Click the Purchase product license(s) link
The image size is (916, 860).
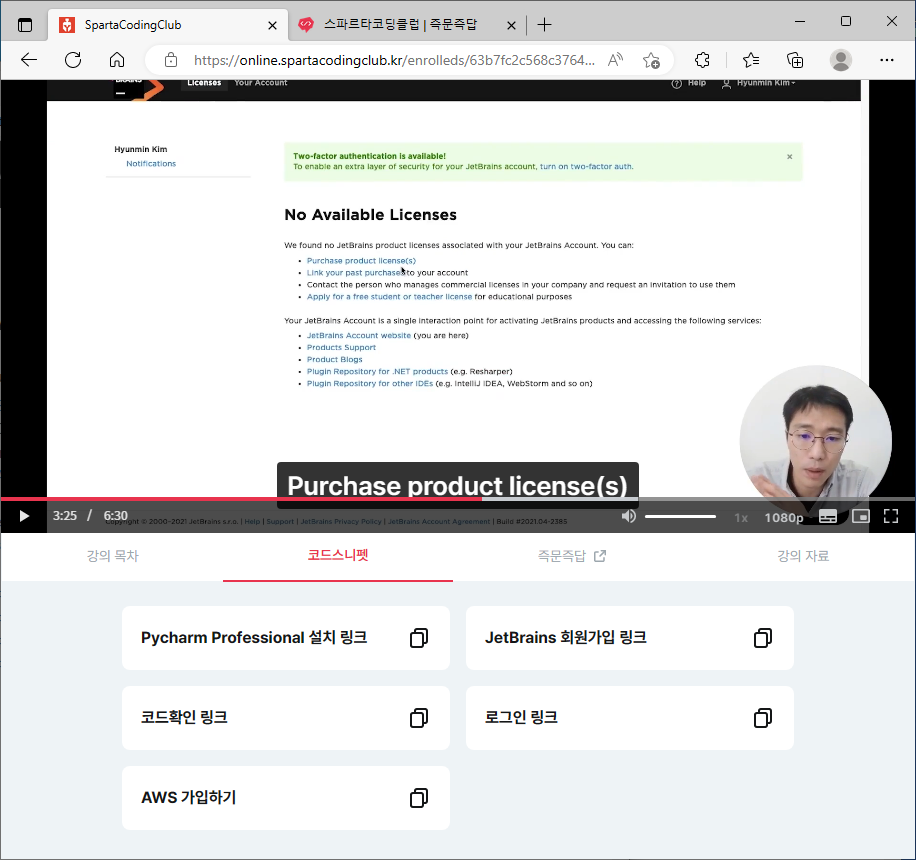point(361,261)
